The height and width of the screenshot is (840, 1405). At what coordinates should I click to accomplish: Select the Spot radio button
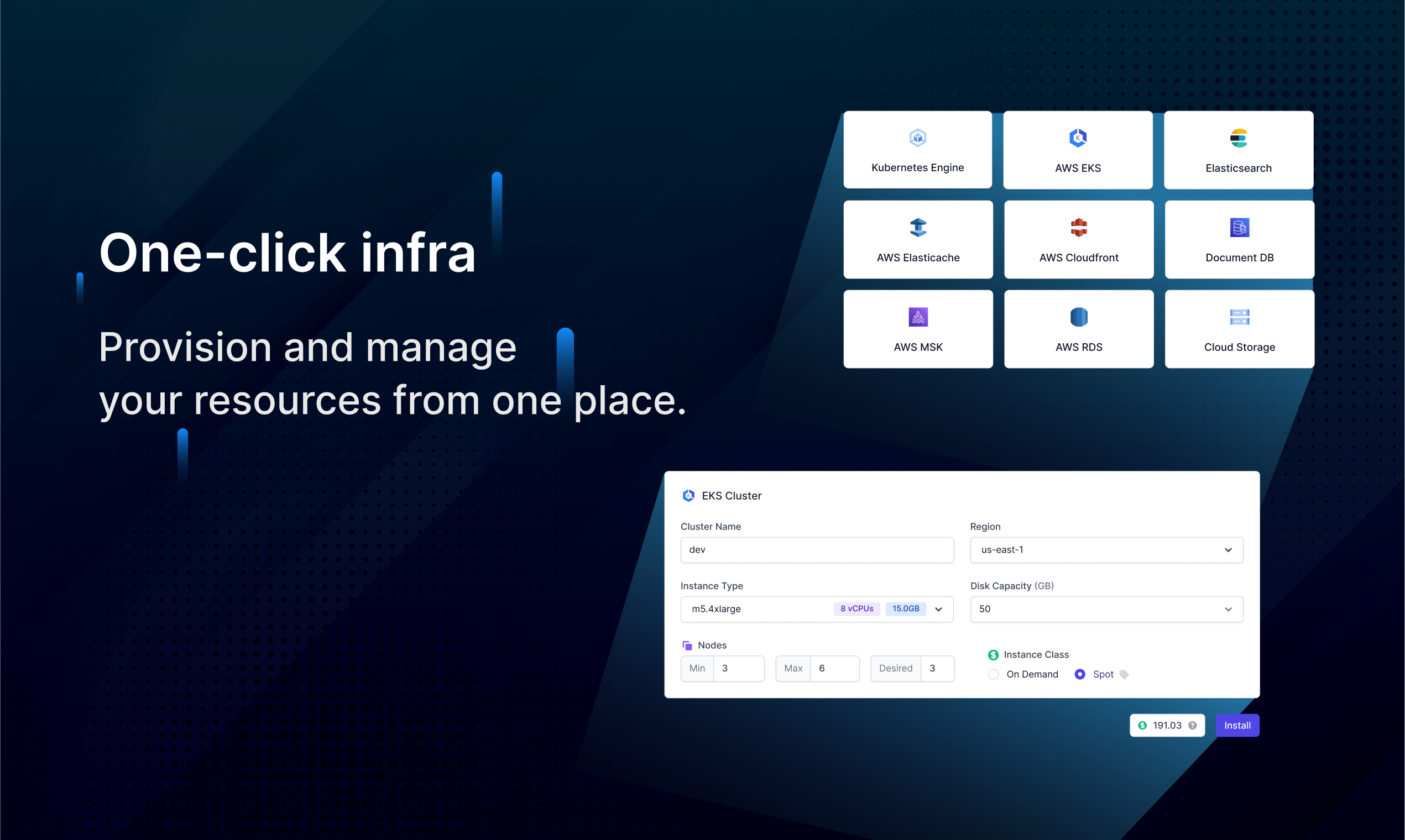tap(1080, 674)
